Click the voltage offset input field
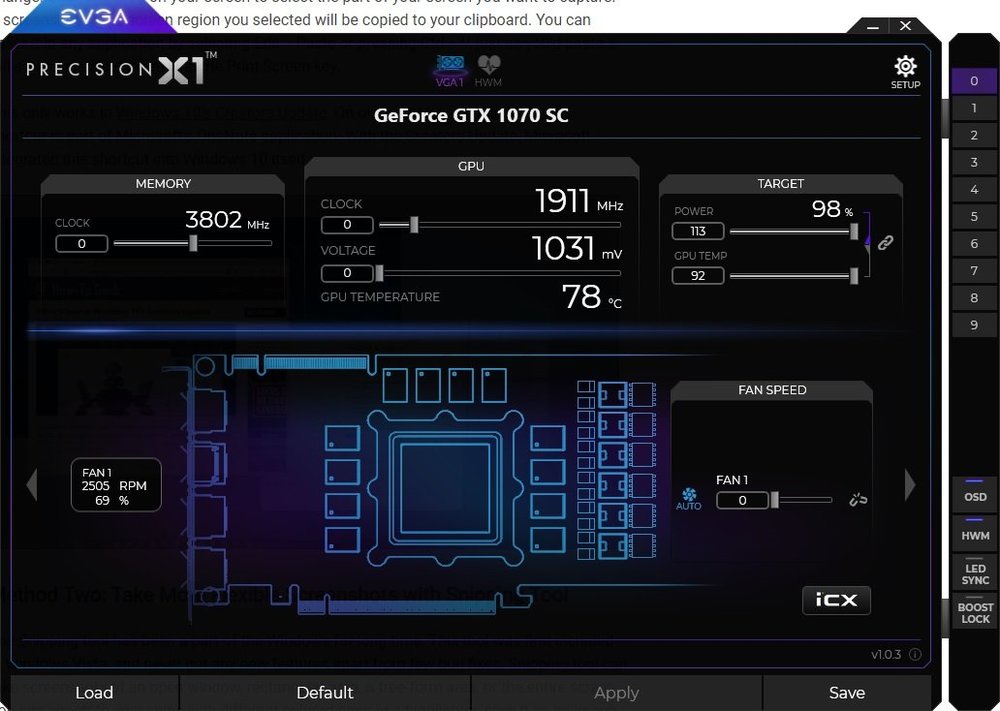This screenshot has height=711, width=1000. [x=347, y=273]
